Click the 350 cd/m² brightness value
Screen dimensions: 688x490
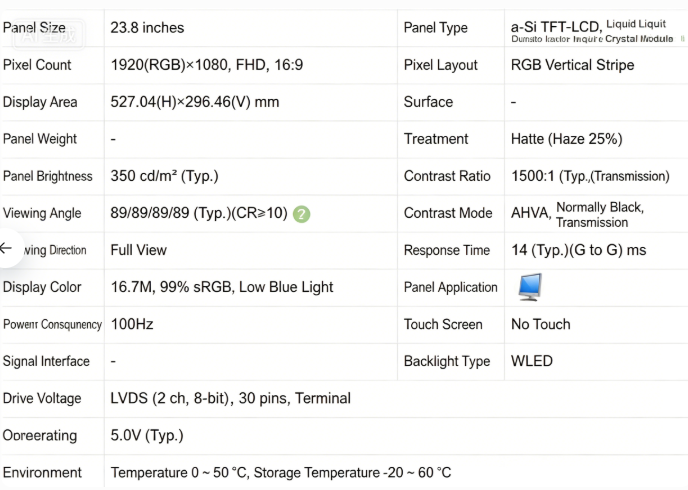tap(164, 176)
